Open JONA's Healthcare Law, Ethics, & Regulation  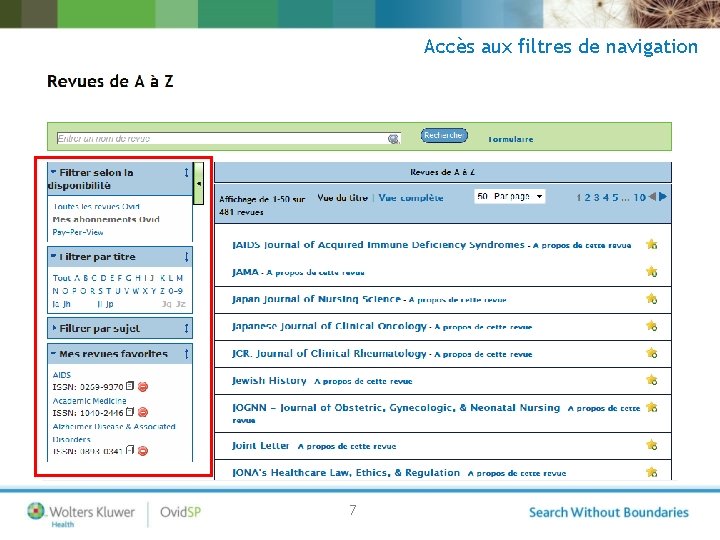point(346,472)
